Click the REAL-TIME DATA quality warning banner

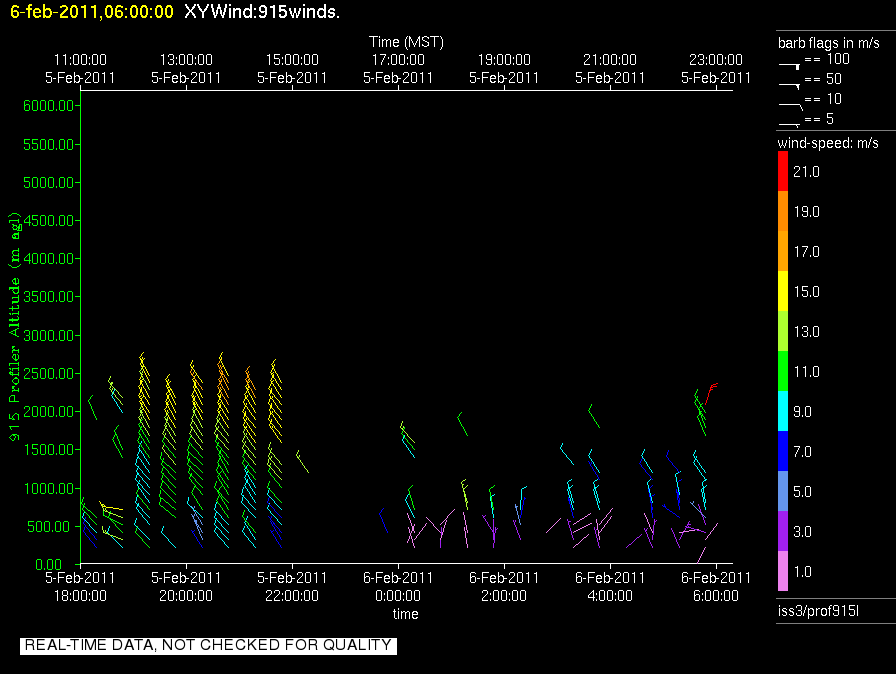[x=208, y=645]
